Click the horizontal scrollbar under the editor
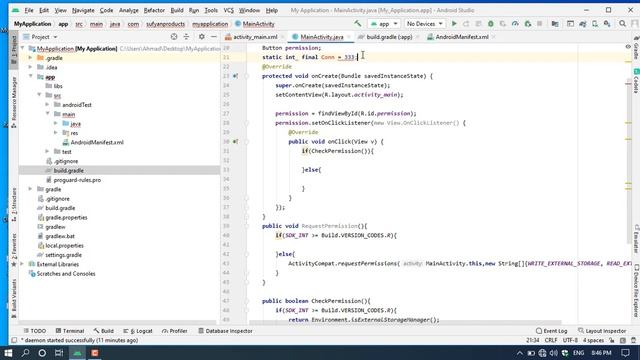 point(405,322)
